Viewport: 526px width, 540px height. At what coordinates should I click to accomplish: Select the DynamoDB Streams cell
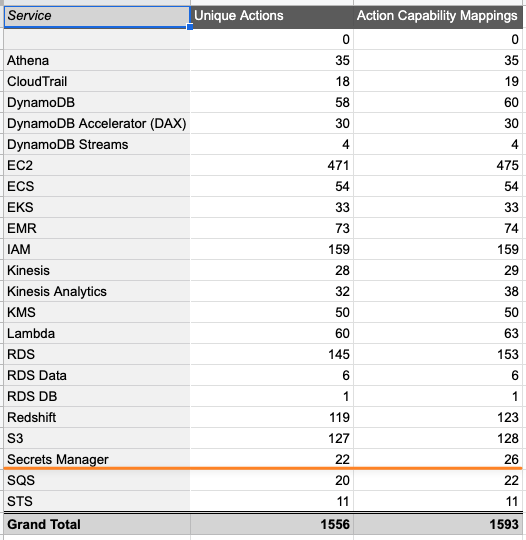(x=97, y=145)
